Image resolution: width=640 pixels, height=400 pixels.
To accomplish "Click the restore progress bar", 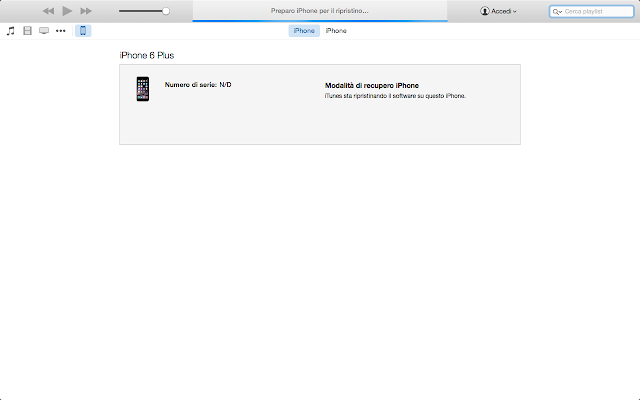I will pos(320,20).
